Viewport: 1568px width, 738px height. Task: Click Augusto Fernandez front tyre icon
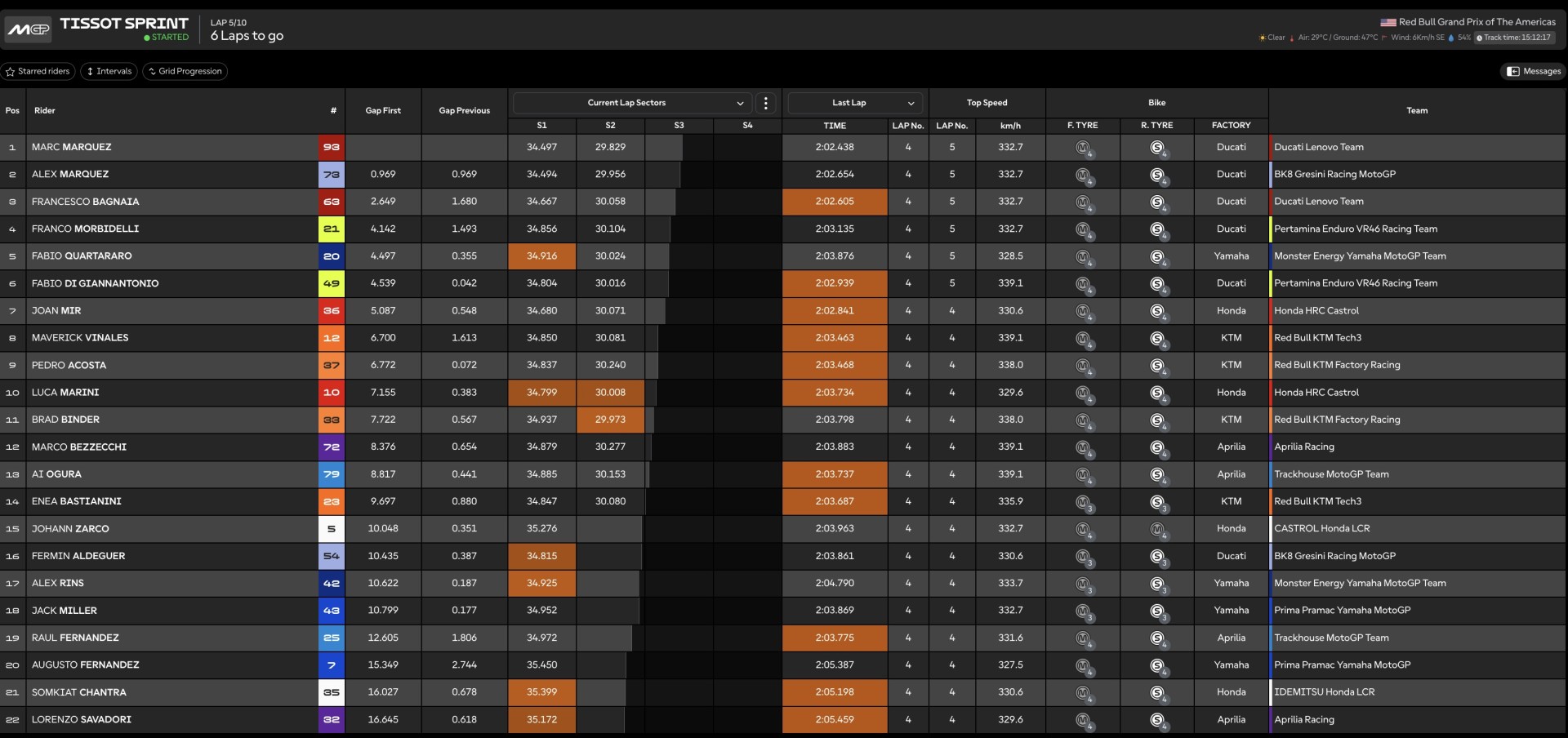click(x=1084, y=666)
